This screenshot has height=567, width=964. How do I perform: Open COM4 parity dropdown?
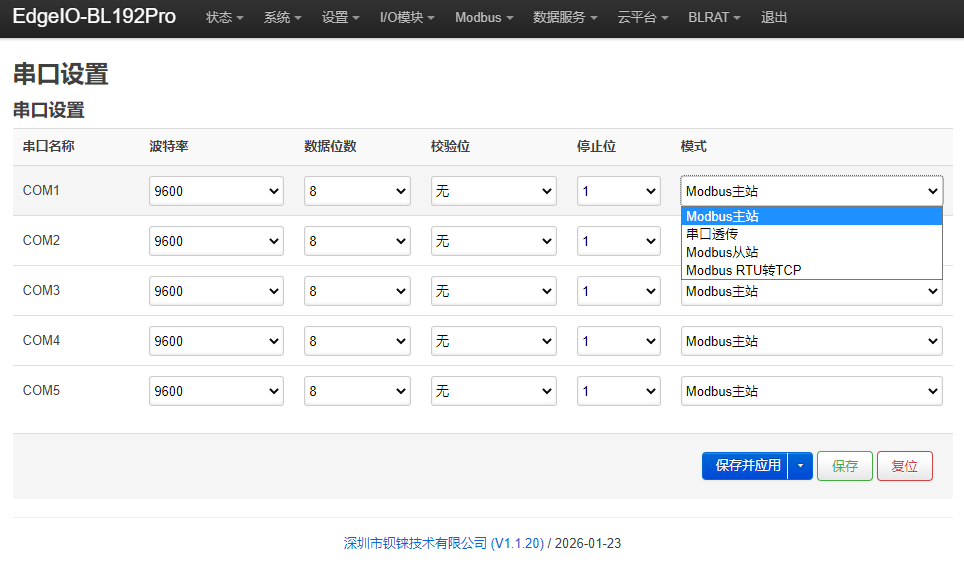(x=494, y=341)
